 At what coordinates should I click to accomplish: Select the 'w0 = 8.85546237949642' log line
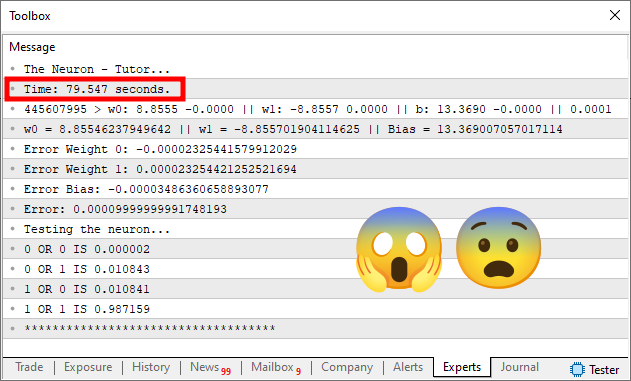[316, 129]
